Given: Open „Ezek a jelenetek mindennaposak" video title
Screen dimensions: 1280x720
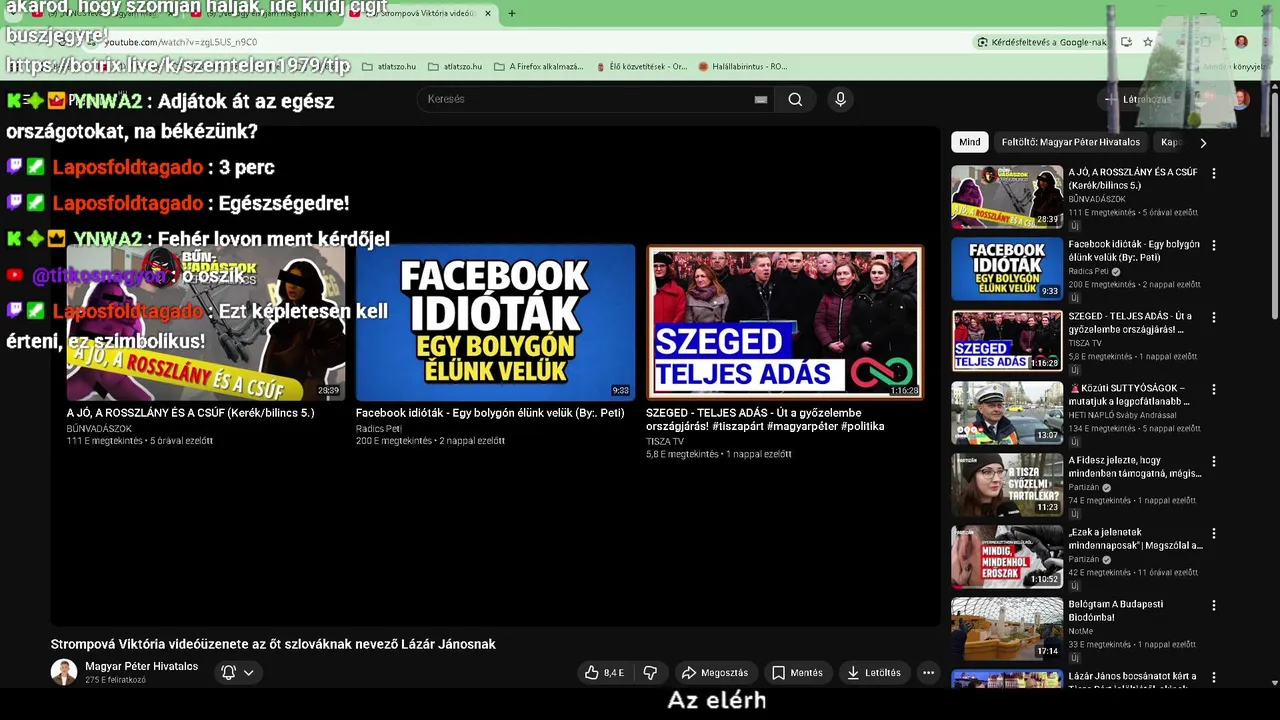Looking at the screenshot, I should coord(1134,539).
